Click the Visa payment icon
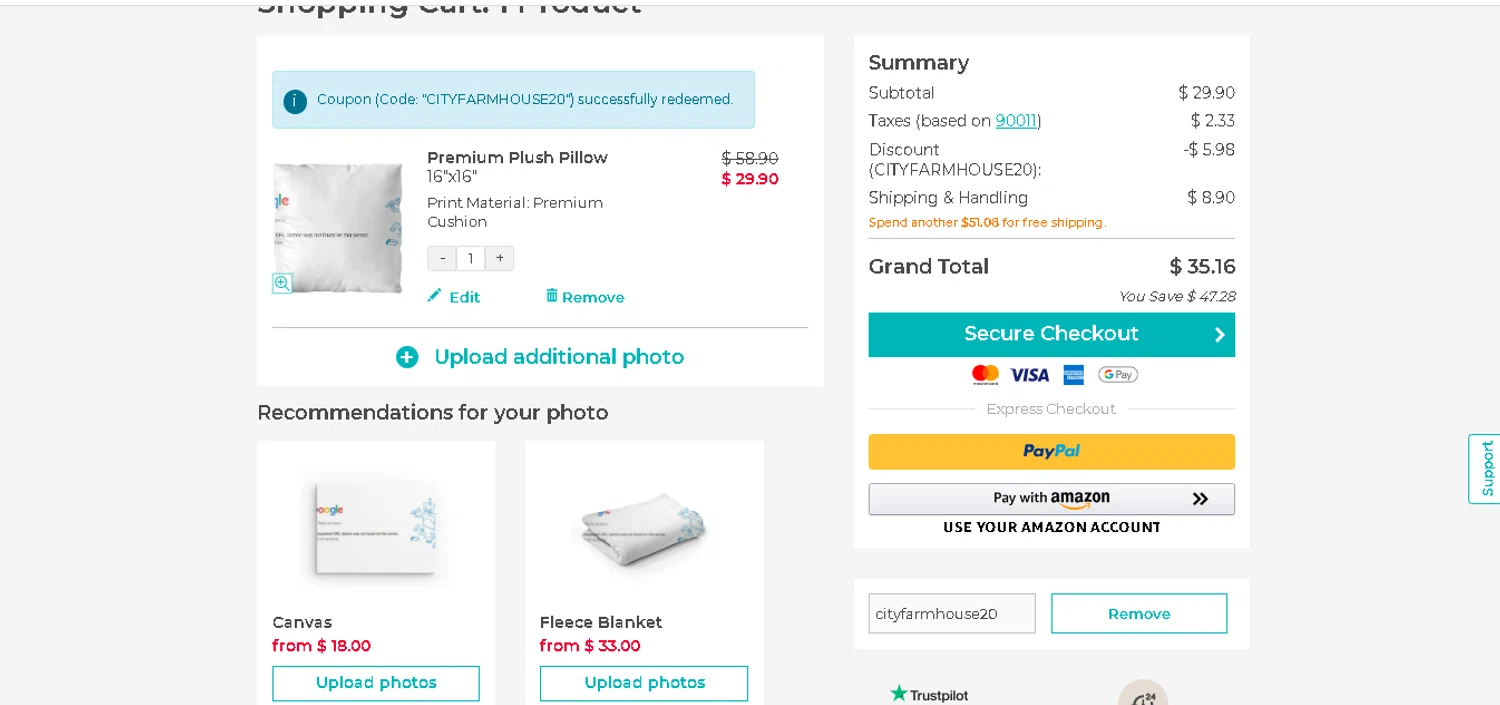 [1029, 375]
